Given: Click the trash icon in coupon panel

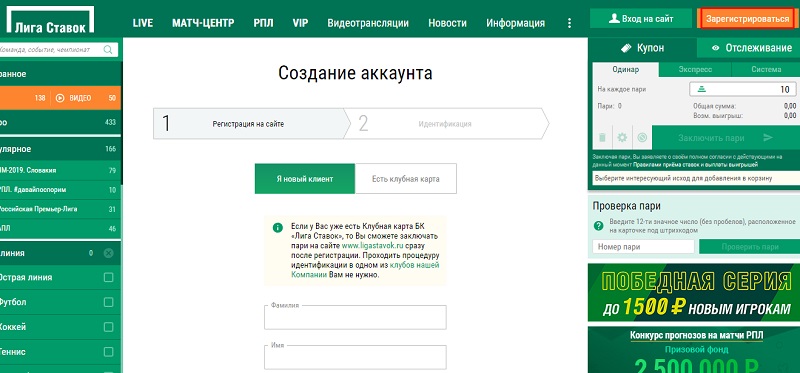Looking at the screenshot, I should (603, 137).
